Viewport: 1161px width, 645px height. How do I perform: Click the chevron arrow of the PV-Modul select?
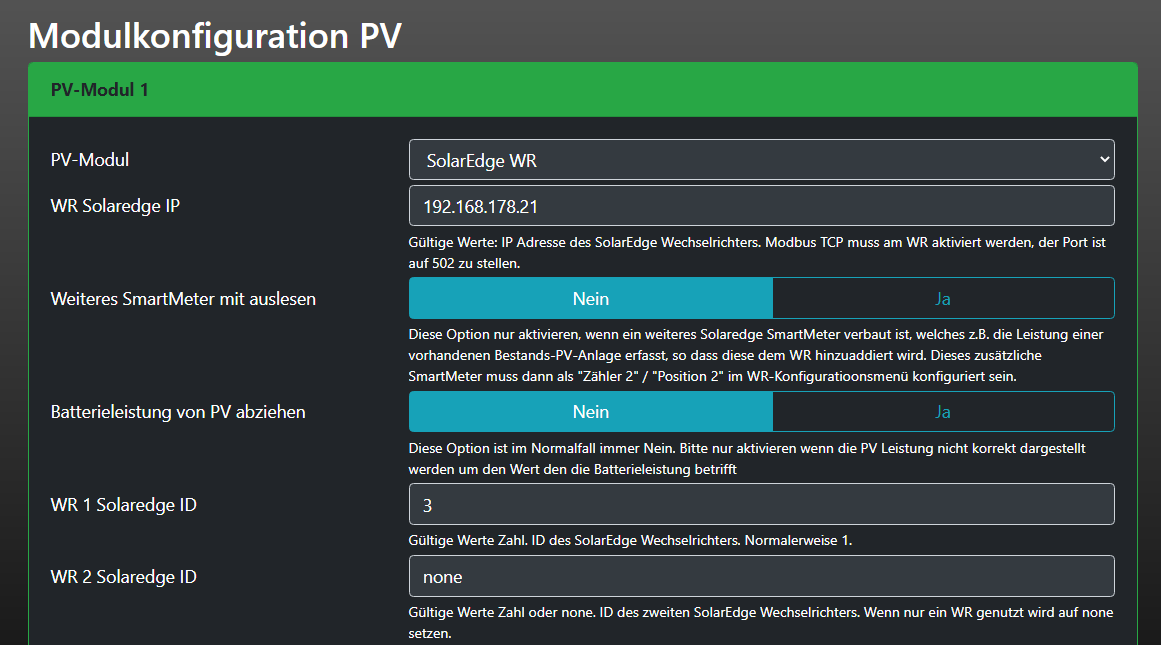[x=1103, y=160]
